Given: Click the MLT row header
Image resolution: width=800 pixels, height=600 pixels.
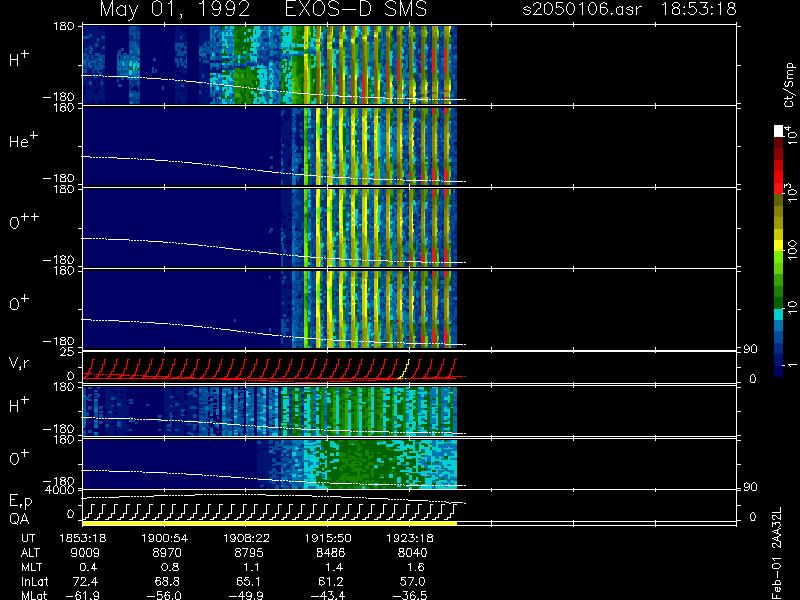Looking at the screenshot, I should pos(31,567).
